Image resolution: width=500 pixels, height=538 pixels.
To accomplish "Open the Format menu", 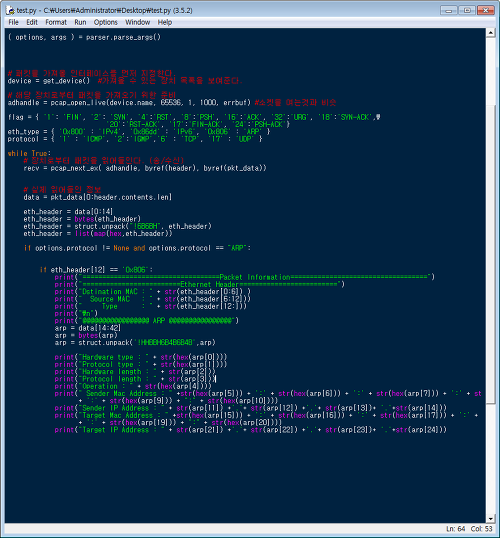I will point(56,22).
